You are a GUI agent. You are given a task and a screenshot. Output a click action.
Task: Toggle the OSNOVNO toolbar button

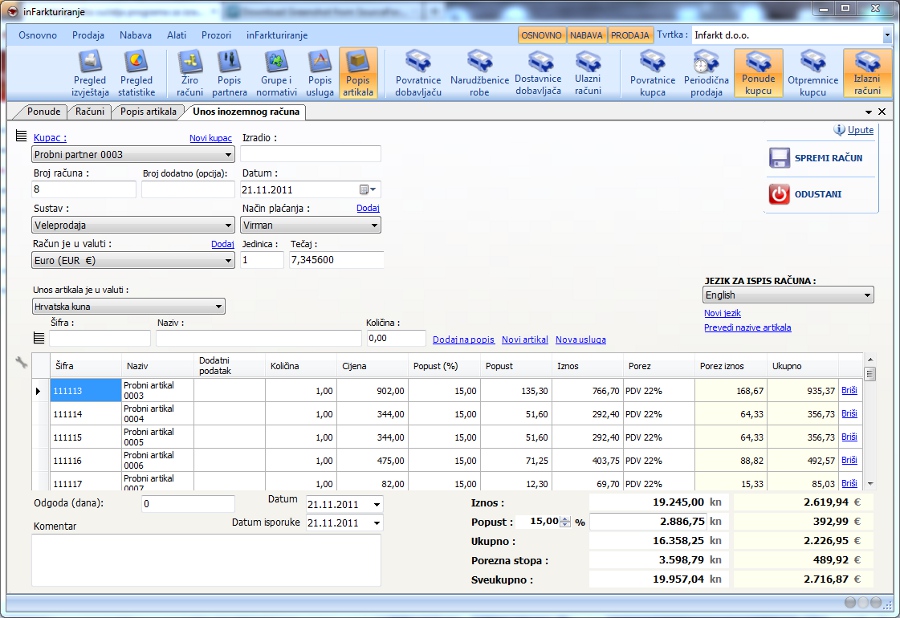pyautogui.click(x=541, y=35)
